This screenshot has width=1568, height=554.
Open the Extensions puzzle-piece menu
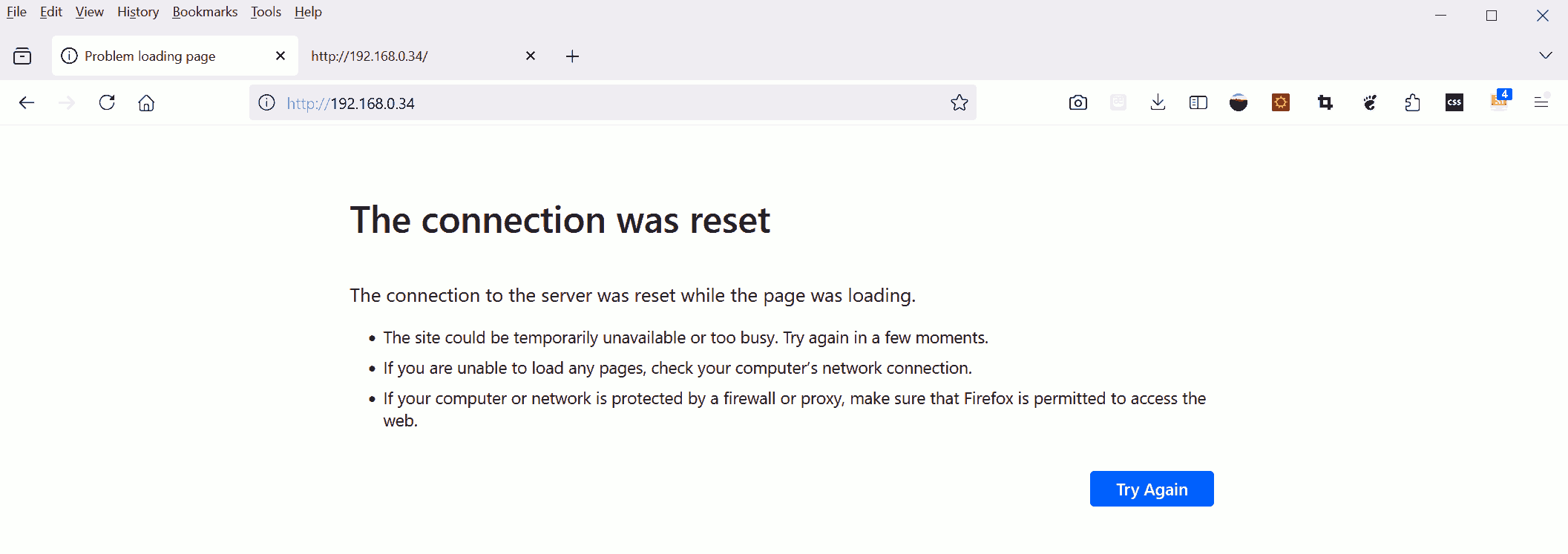[x=1412, y=102]
